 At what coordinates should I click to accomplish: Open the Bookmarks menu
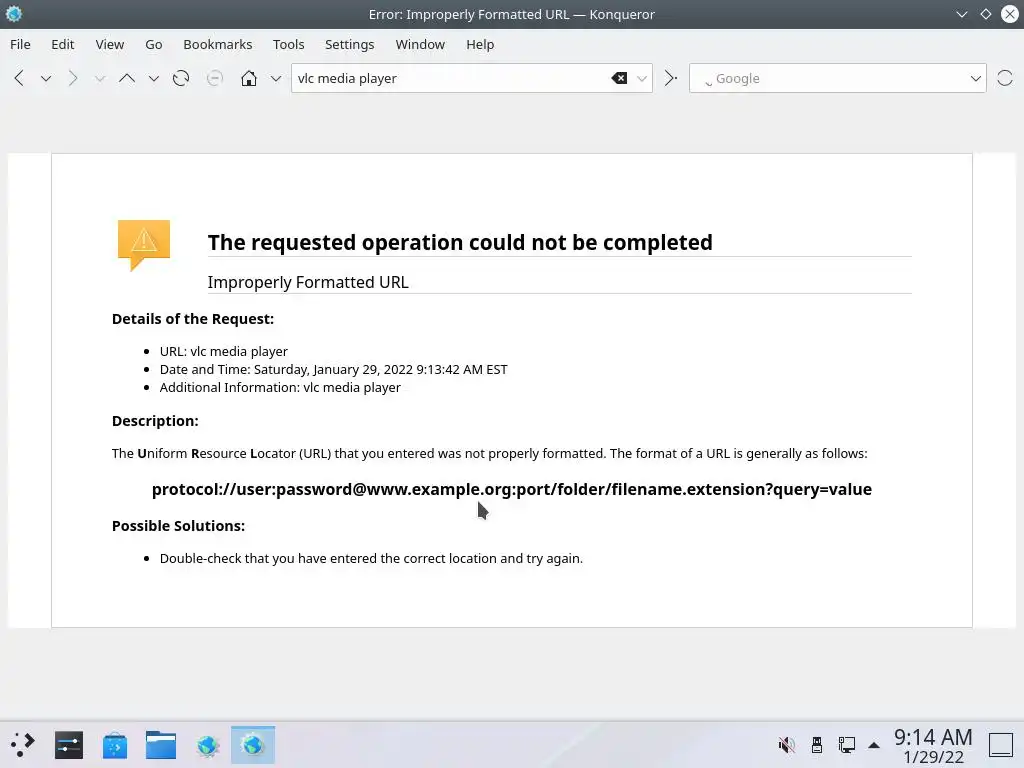[x=217, y=44]
